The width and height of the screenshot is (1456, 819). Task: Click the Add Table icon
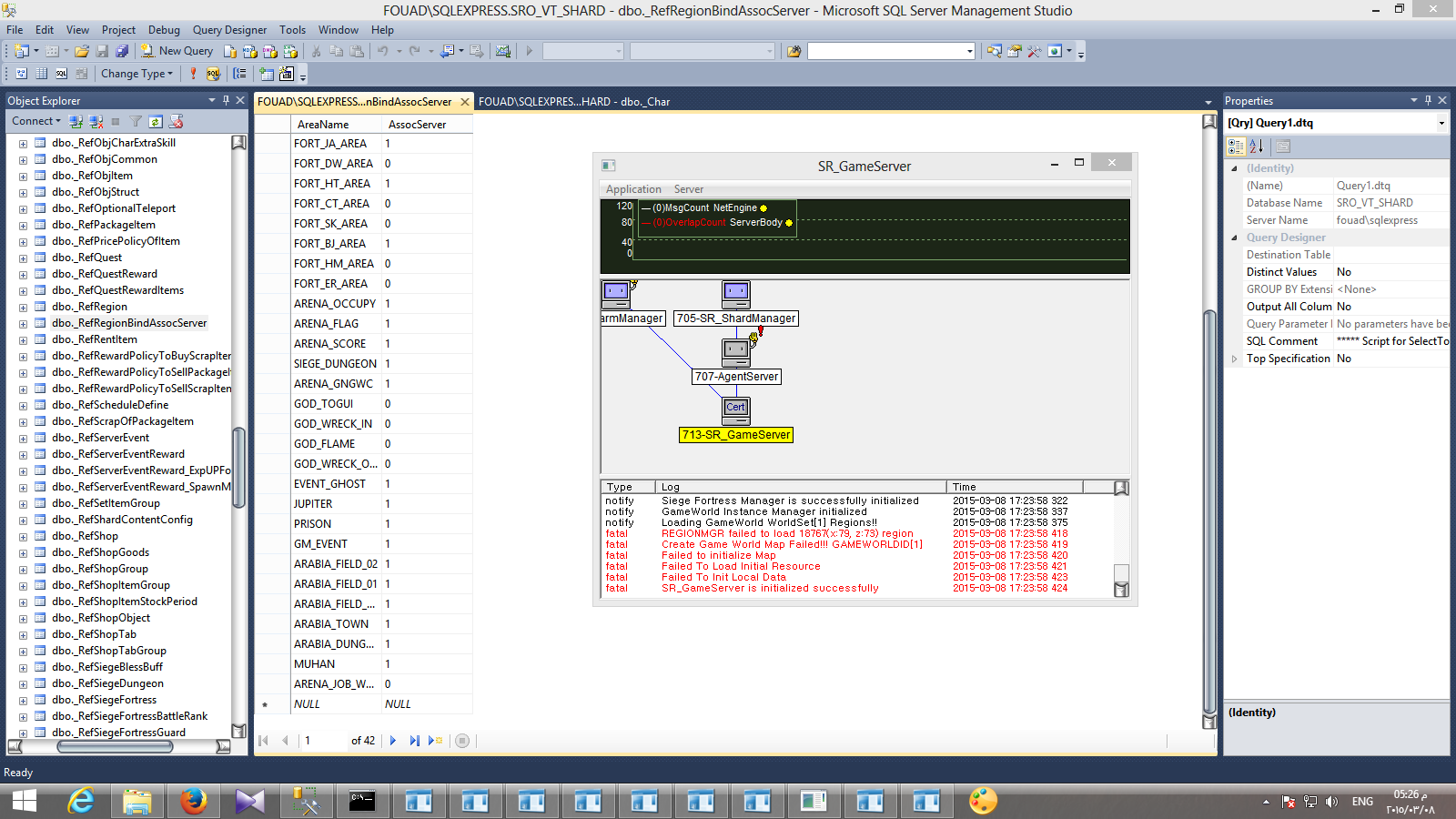coord(267,74)
